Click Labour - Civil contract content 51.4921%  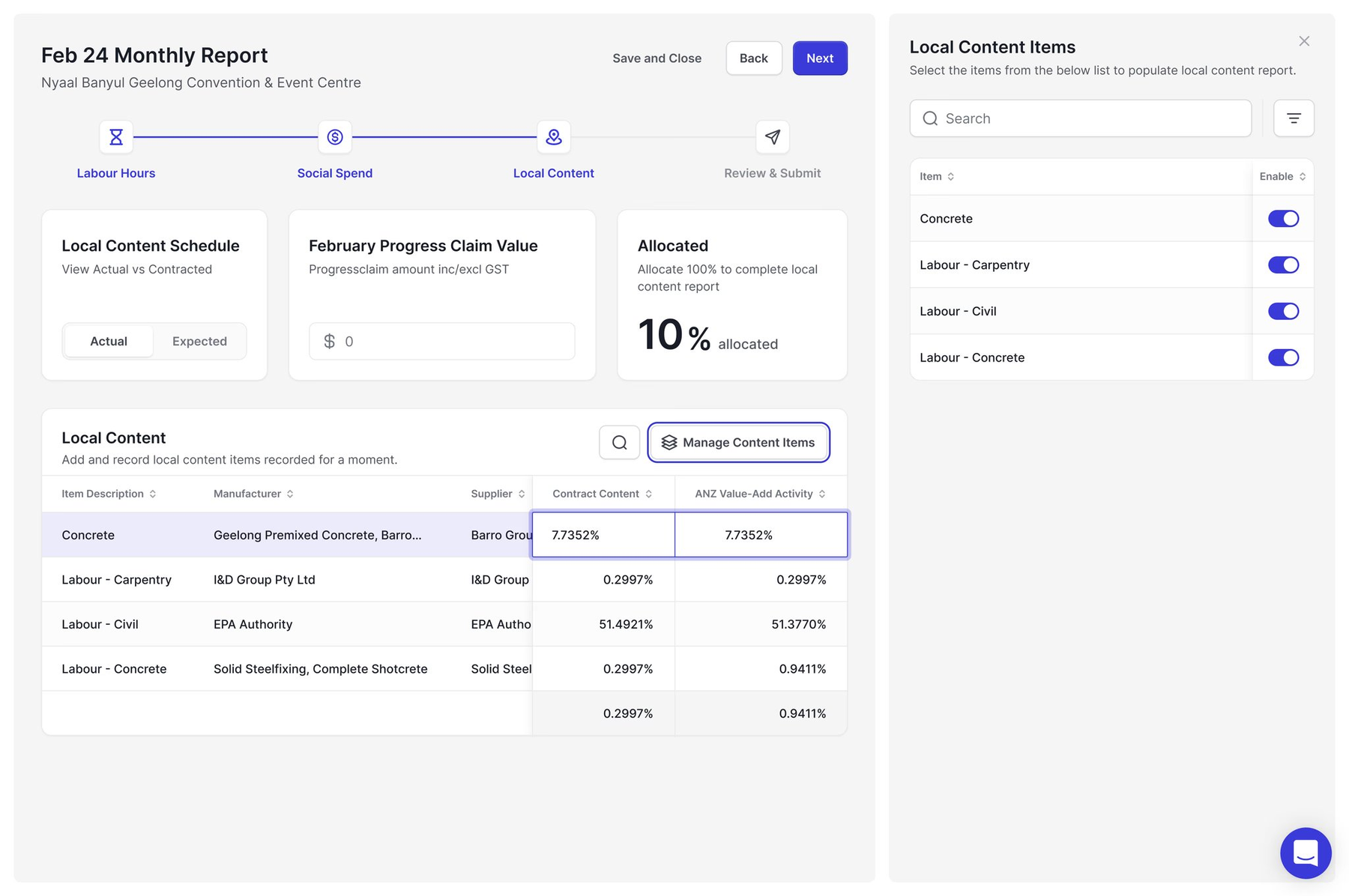[x=626, y=624]
